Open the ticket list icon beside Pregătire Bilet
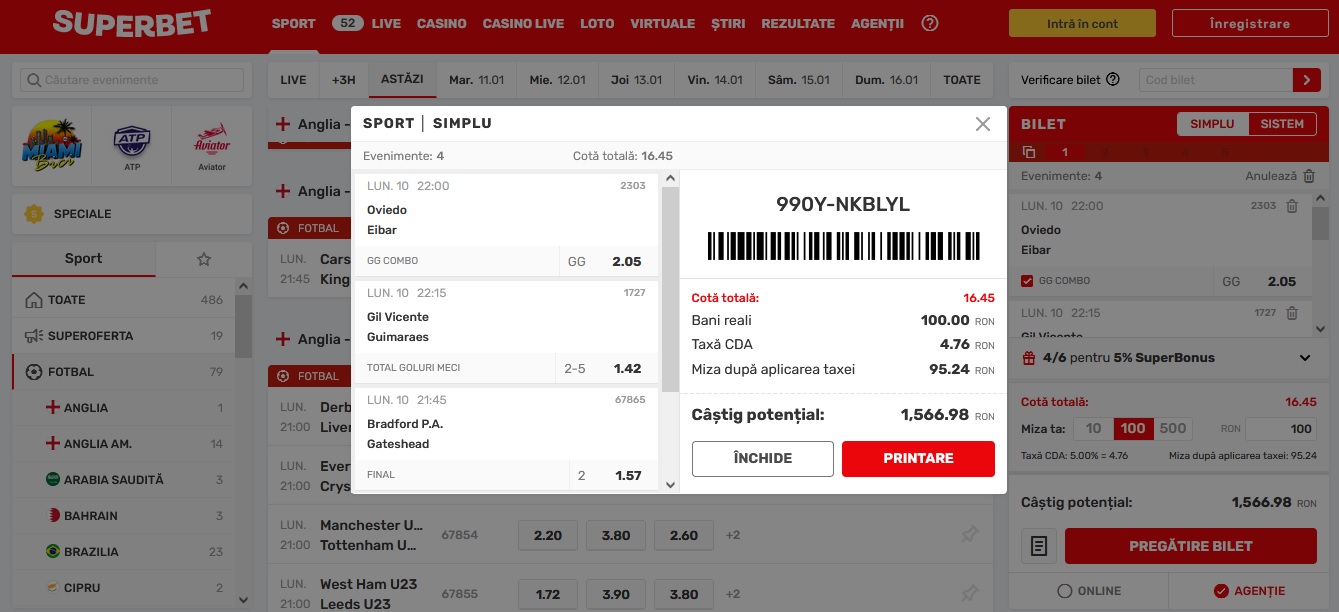Viewport: 1339px width, 612px height. coord(1039,546)
